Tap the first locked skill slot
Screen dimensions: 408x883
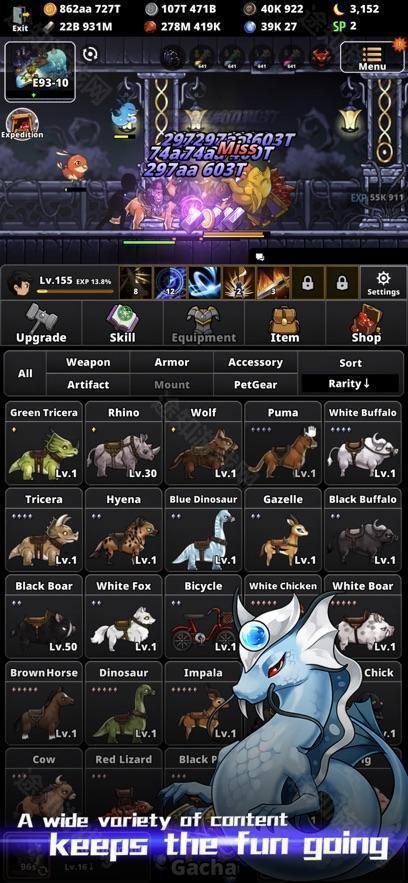tap(307, 283)
